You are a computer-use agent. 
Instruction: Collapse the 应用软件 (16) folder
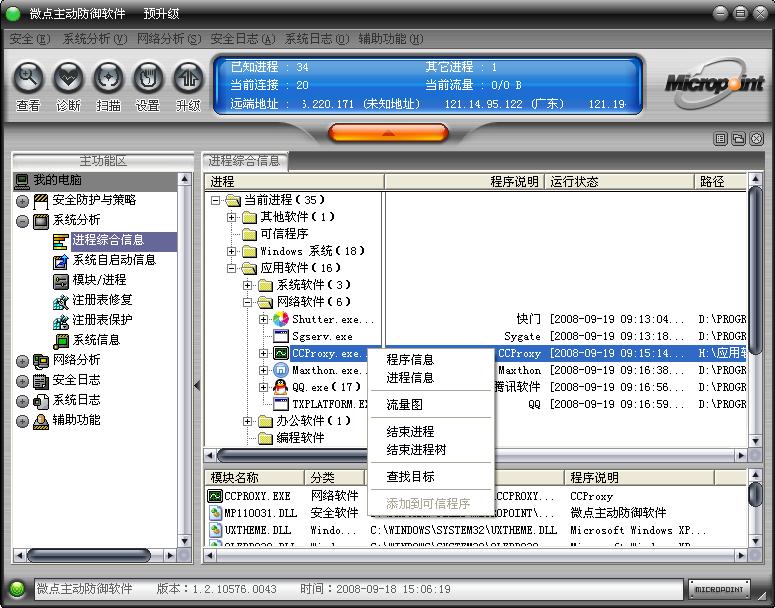231,268
